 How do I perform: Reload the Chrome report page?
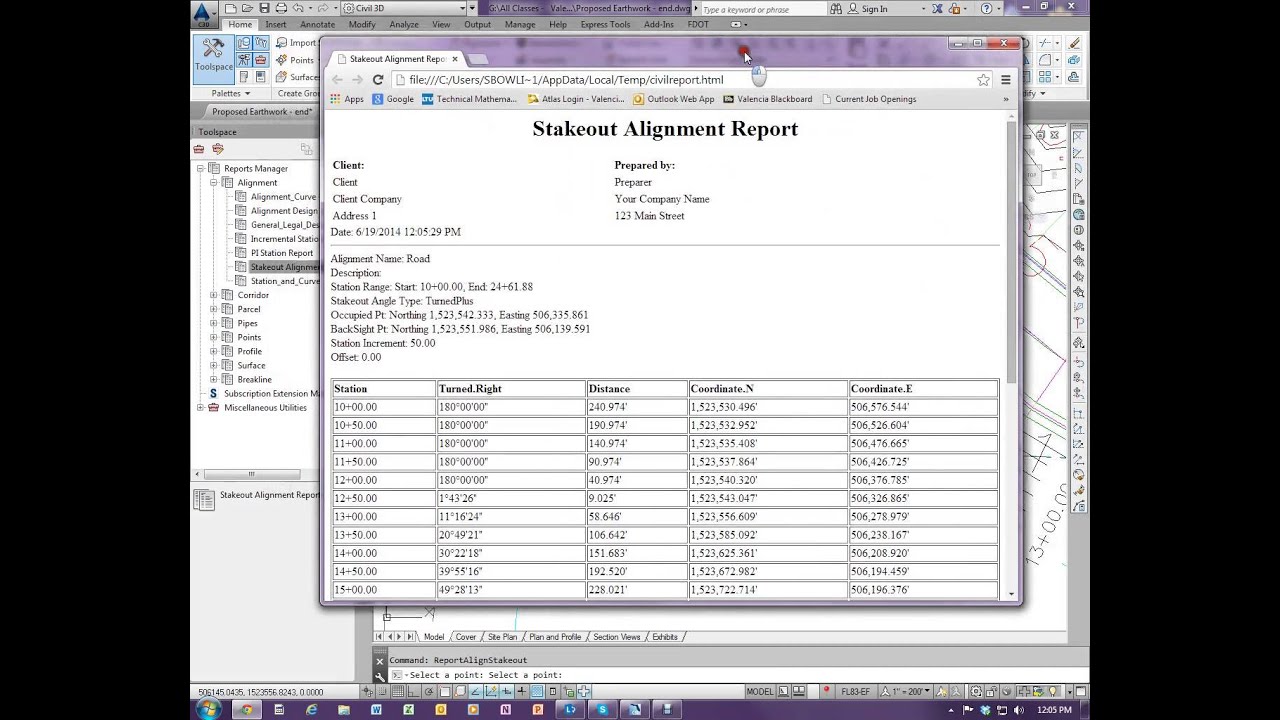click(378, 80)
